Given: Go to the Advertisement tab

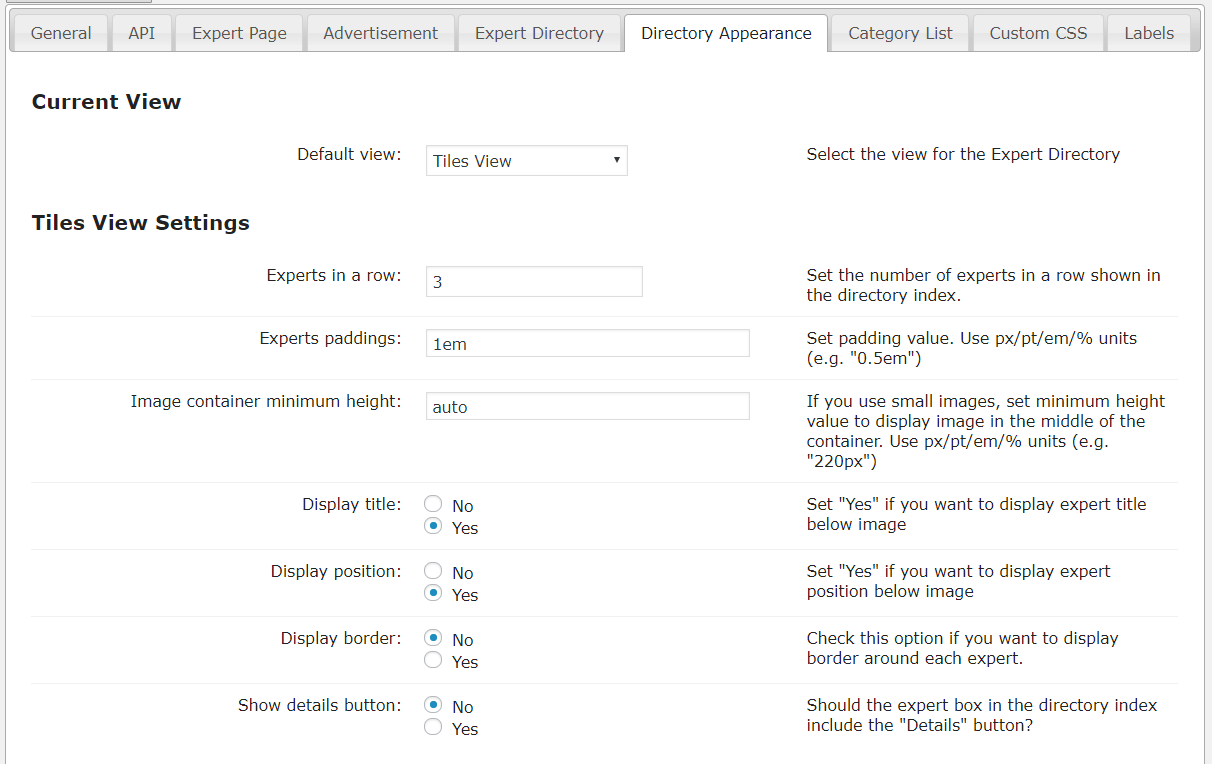Looking at the screenshot, I should (x=380, y=33).
